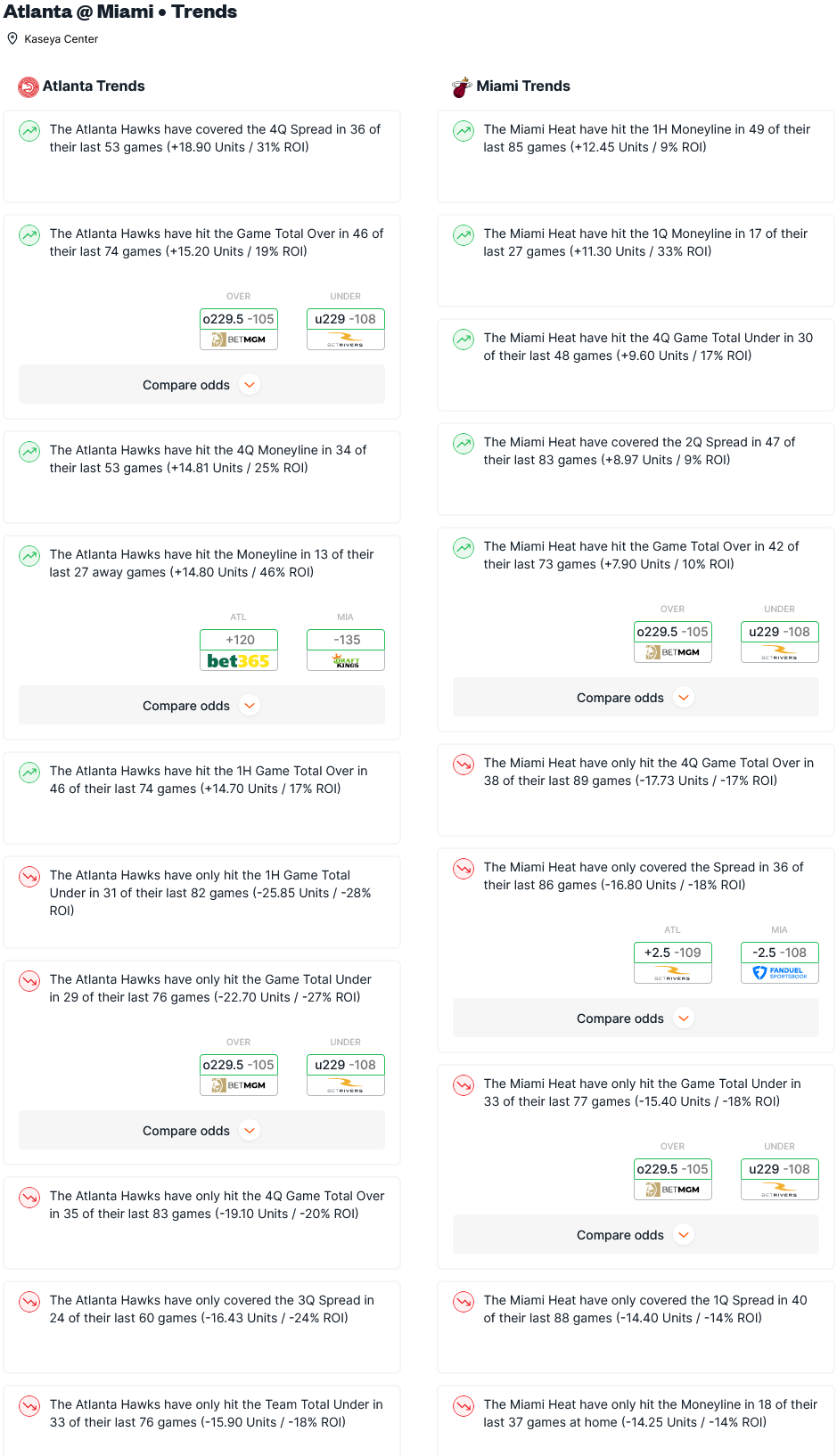Click green trend icon for Hawks 4Q Spread

pos(29,131)
